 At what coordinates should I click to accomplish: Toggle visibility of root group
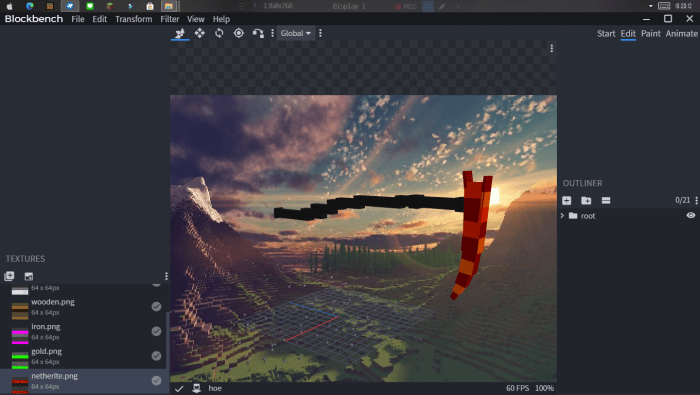coord(691,216)
